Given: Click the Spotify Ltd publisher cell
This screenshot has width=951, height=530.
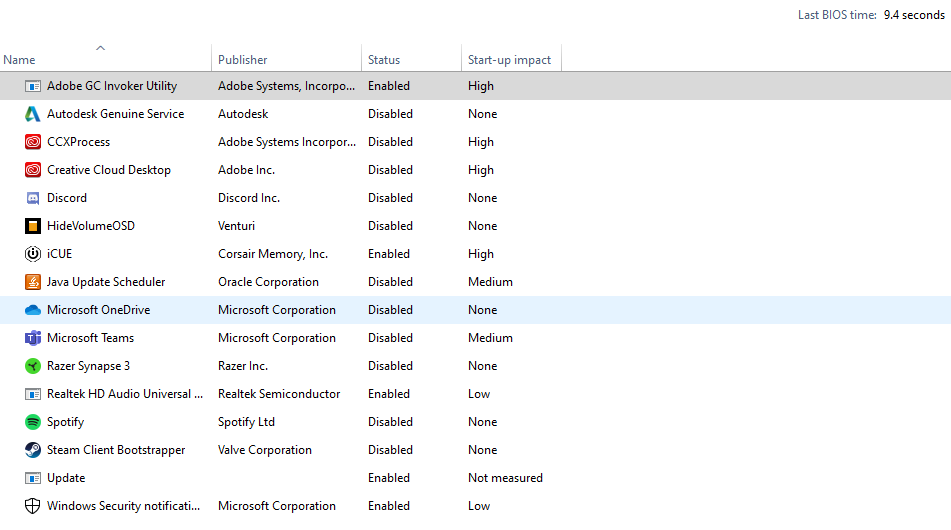Looking at the screenshot, I should coord(246,422).
